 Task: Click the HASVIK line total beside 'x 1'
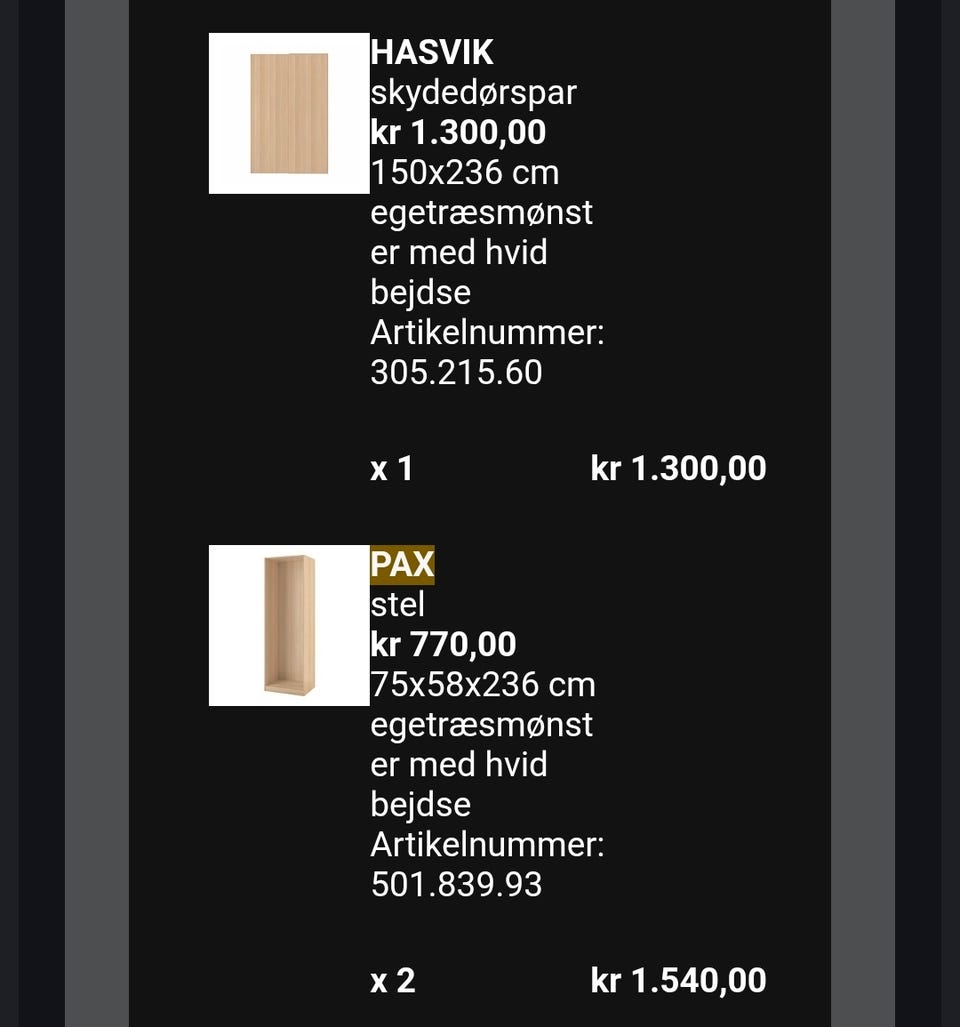pos(678,468)
